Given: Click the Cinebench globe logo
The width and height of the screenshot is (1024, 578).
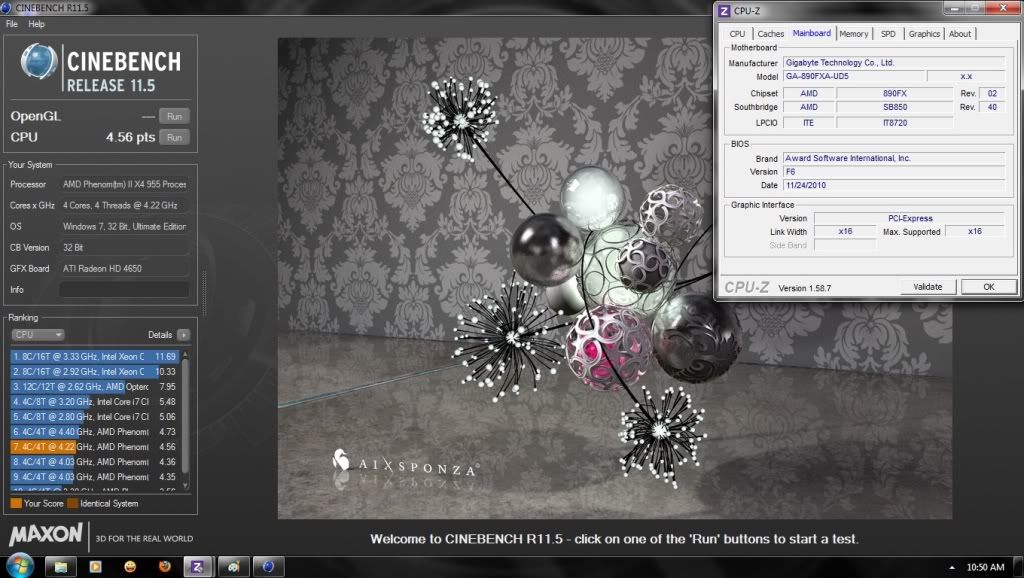Looking at the screenshot, I should click(x=39, y=61).
